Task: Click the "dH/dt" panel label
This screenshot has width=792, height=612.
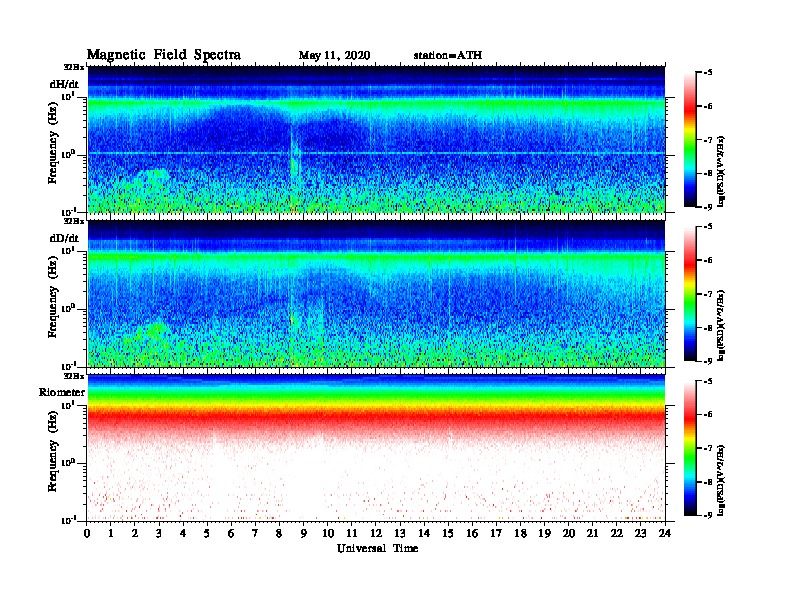Action: click(x=64, y=84)
